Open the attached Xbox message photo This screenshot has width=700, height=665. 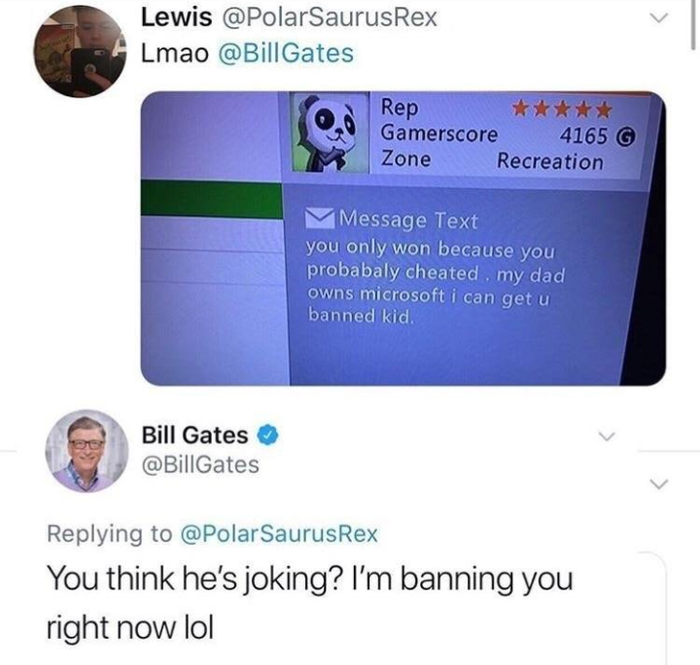pos(403,238)
